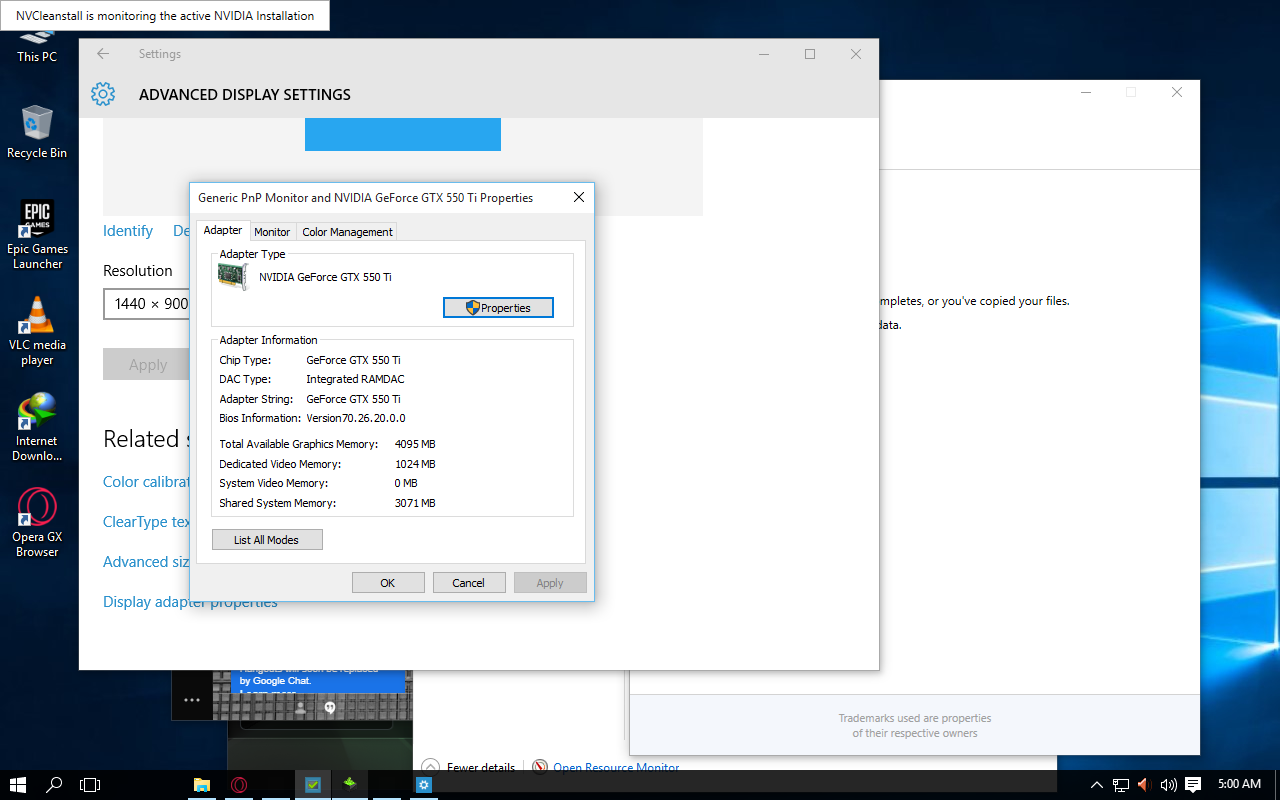This screenshot has width=1280, height=800.
Task: Click the blue monitor preview rectangle
Action: [x=403, y=135]
